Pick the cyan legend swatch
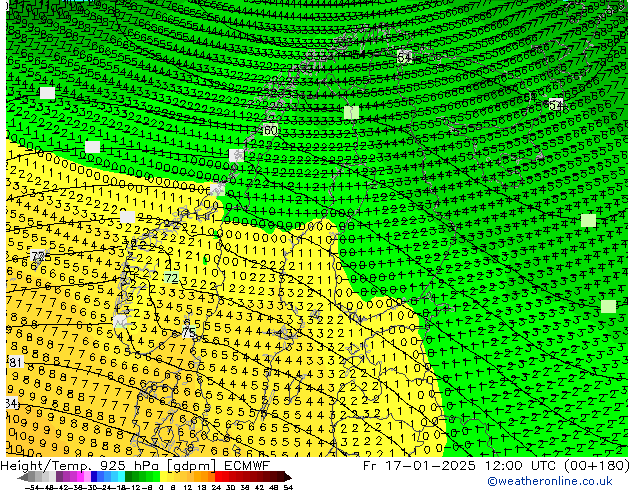 point(121,477)
